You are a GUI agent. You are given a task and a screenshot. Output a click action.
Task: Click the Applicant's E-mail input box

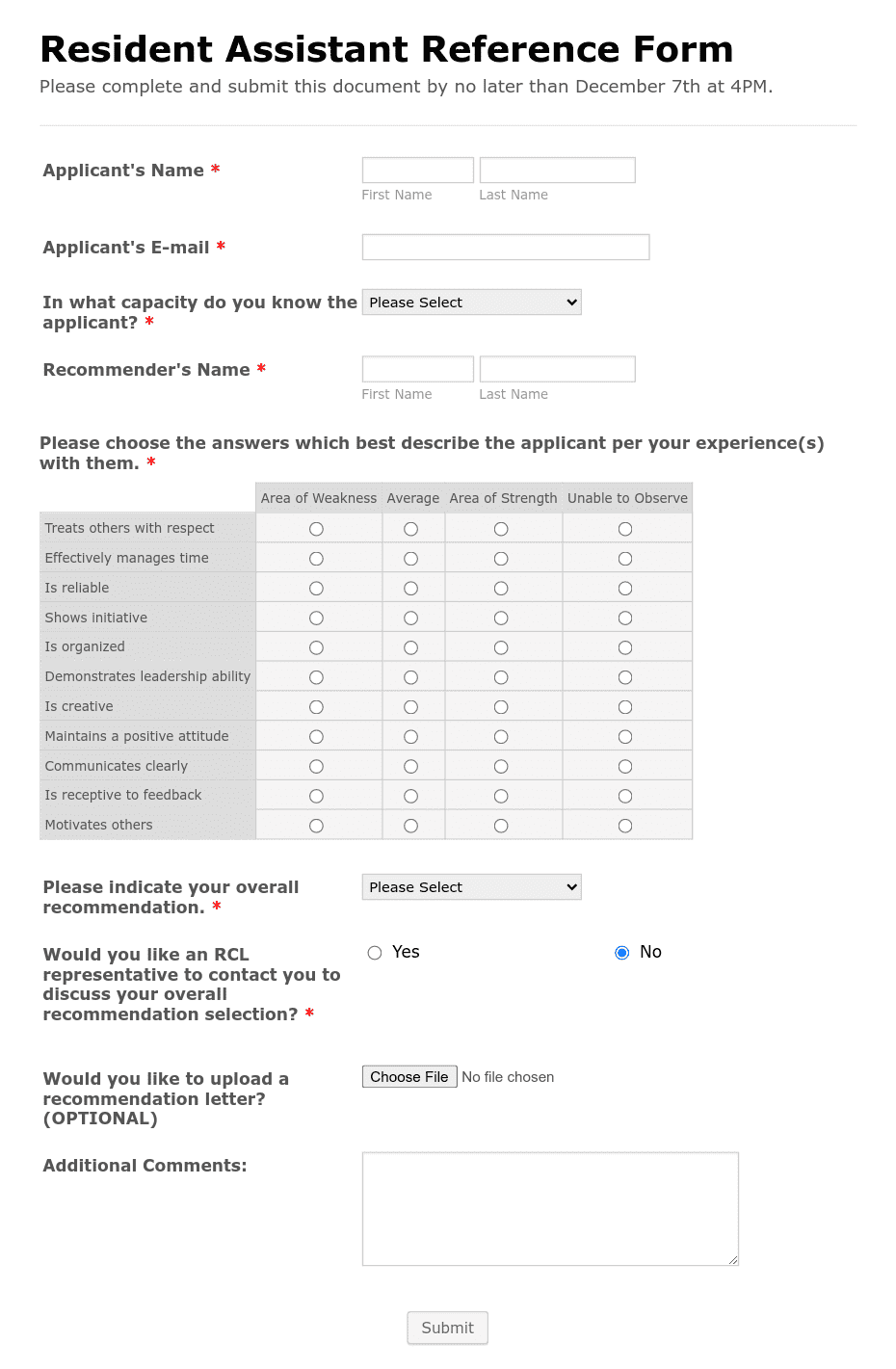click(x=505, y=247)
